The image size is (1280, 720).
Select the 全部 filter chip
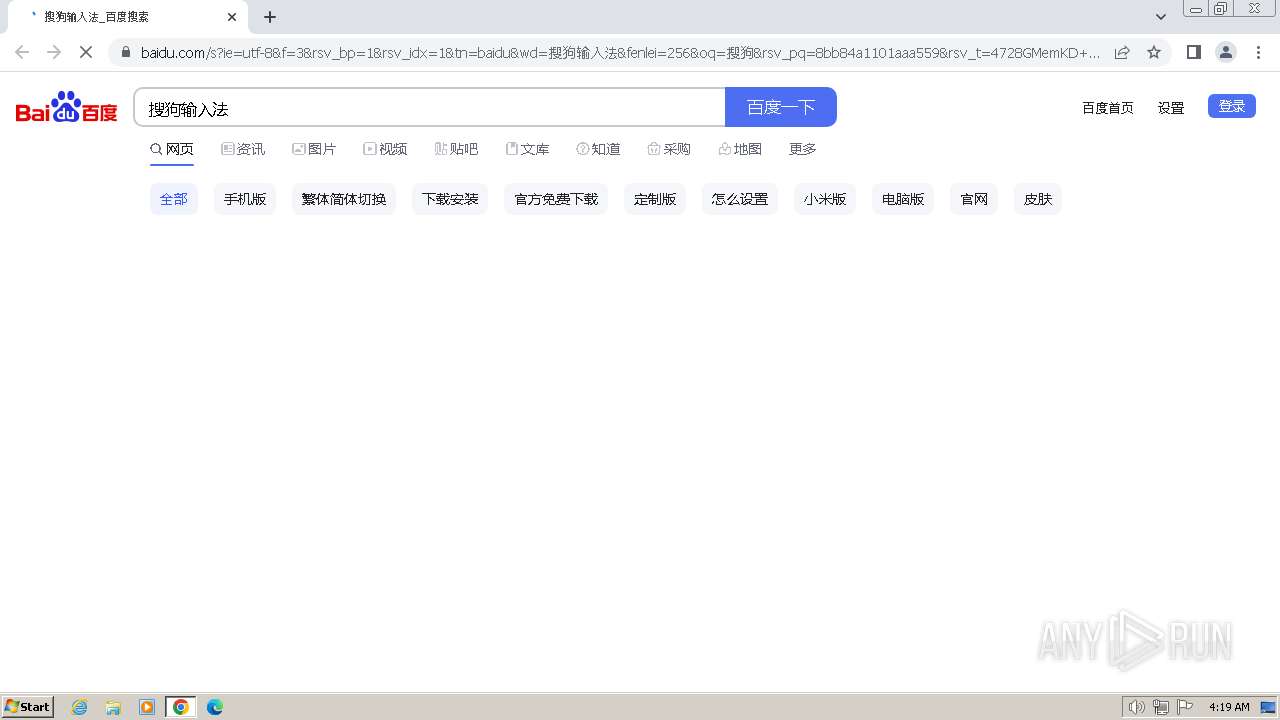pos(174,199)
